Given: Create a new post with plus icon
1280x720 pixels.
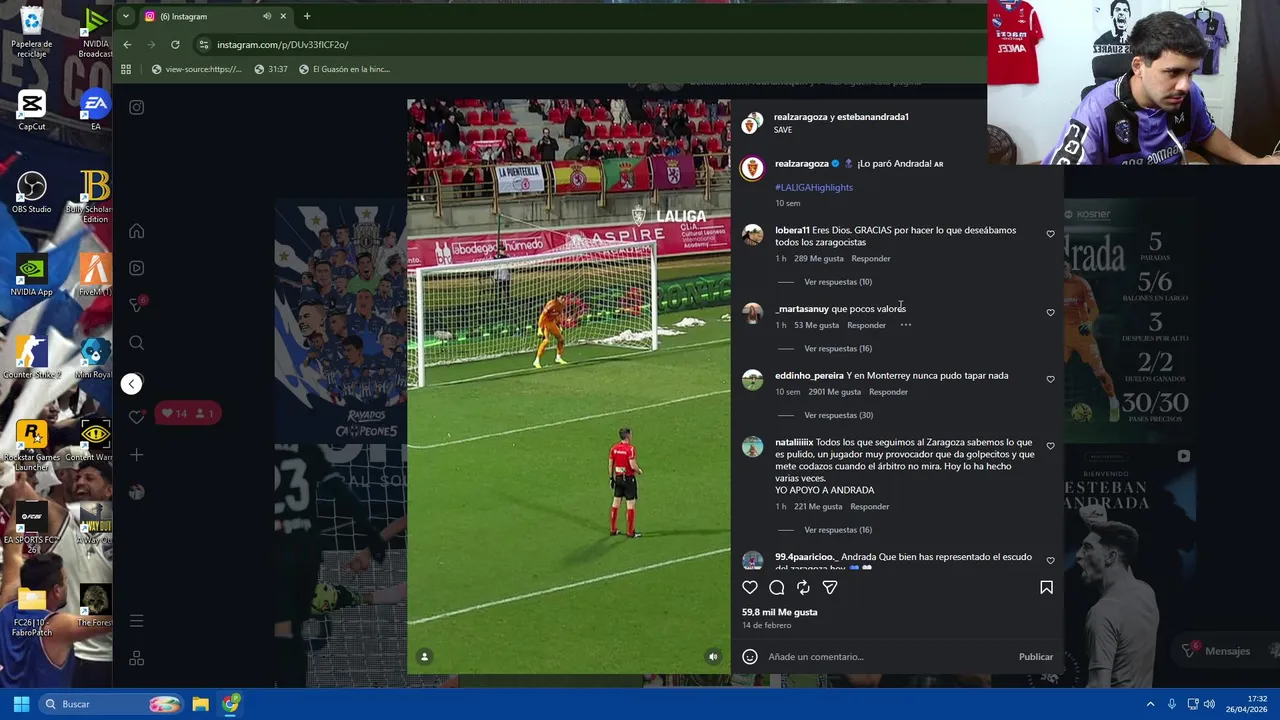Looking at the screenshot, I should tap(137, 455).
